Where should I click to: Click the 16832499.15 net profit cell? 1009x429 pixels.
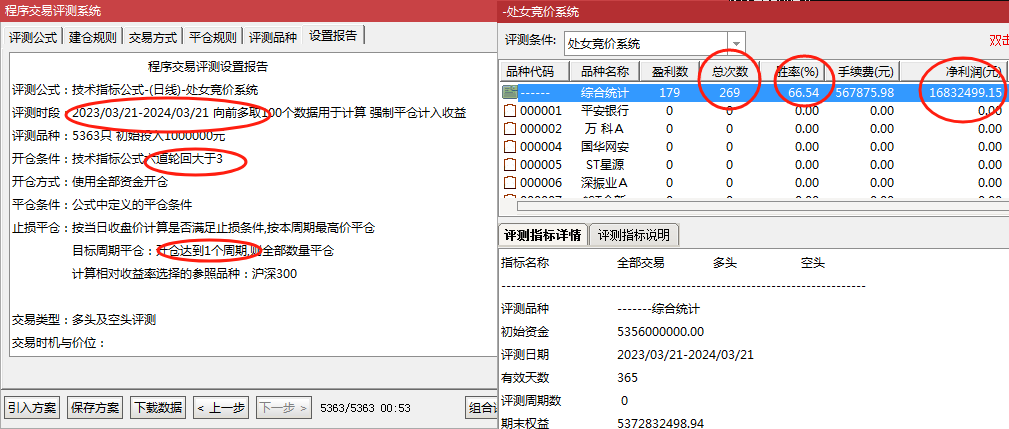pyautogui.click(x=965, y=93)
